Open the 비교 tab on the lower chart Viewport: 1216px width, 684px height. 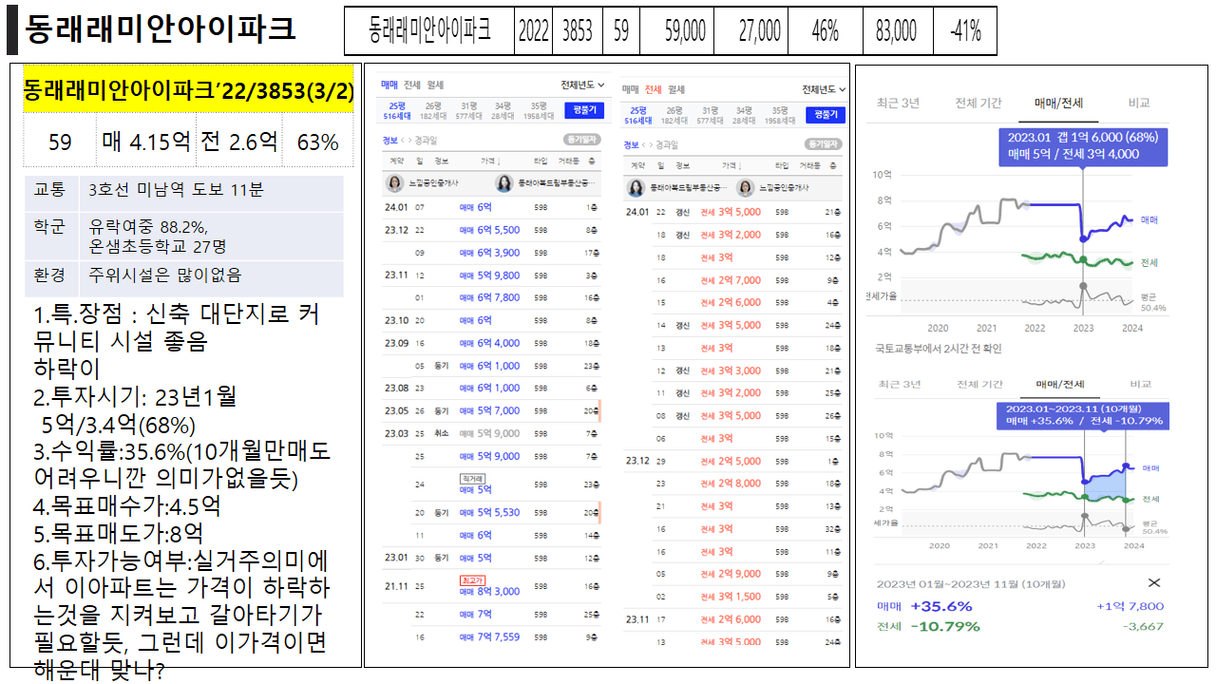point(1139,384)
